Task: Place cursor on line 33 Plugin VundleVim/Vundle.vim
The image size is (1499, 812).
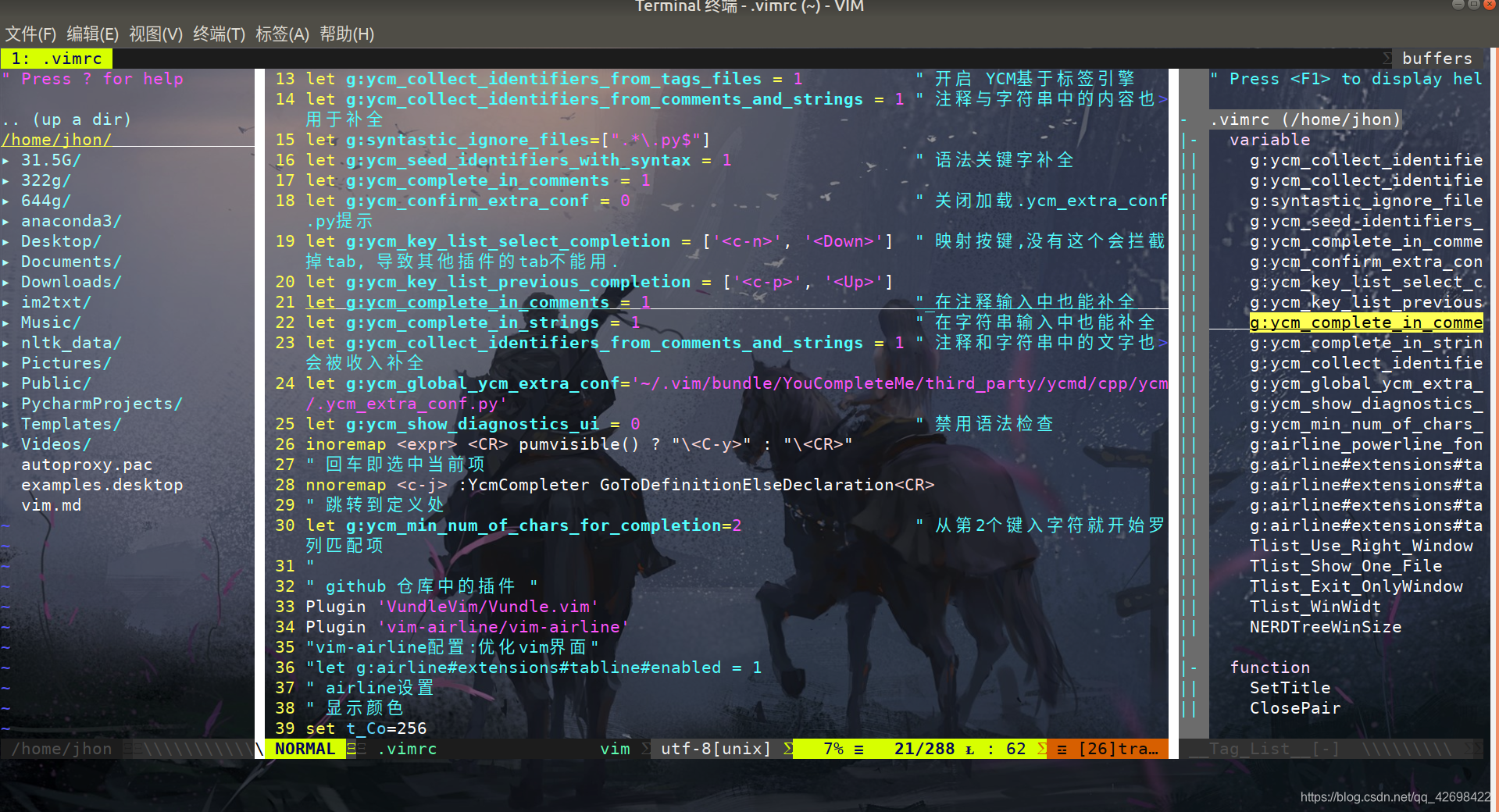Action: pyautogui.click(x=452, y=607)
